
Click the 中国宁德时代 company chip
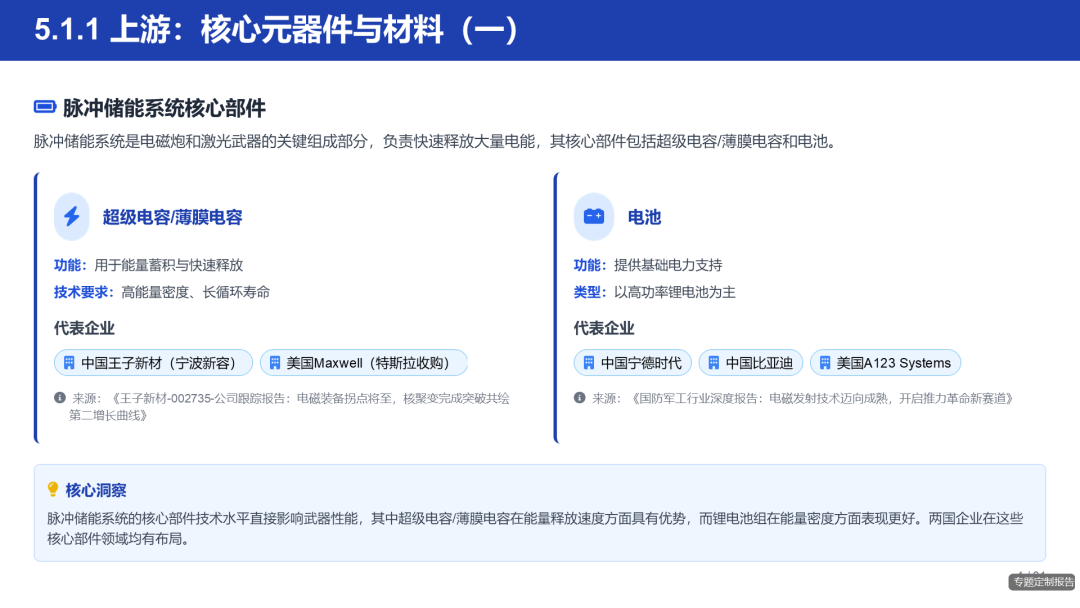coord(632,362)
